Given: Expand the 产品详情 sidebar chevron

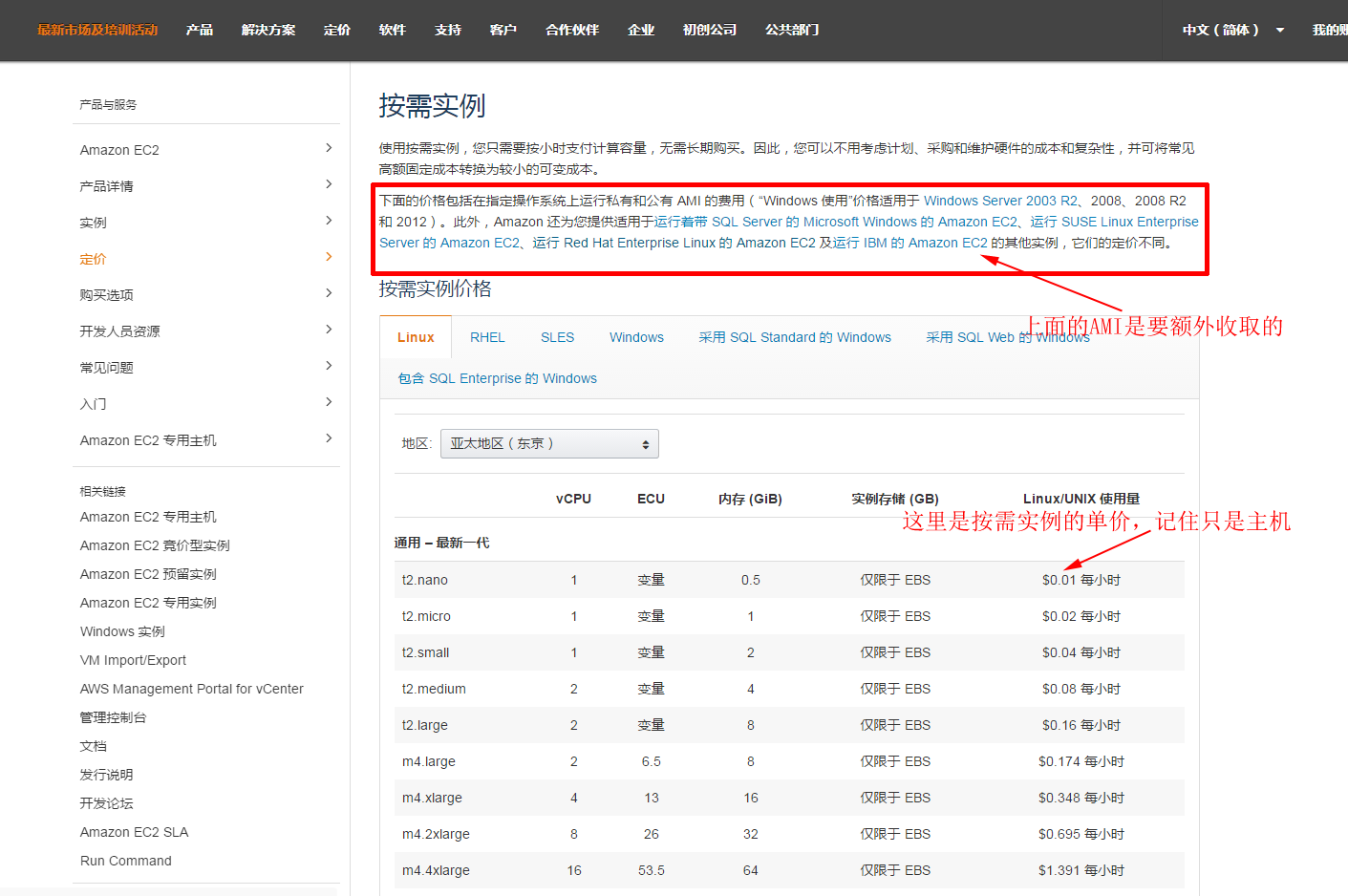Looking at the screenshot, I should coord(329,184).
